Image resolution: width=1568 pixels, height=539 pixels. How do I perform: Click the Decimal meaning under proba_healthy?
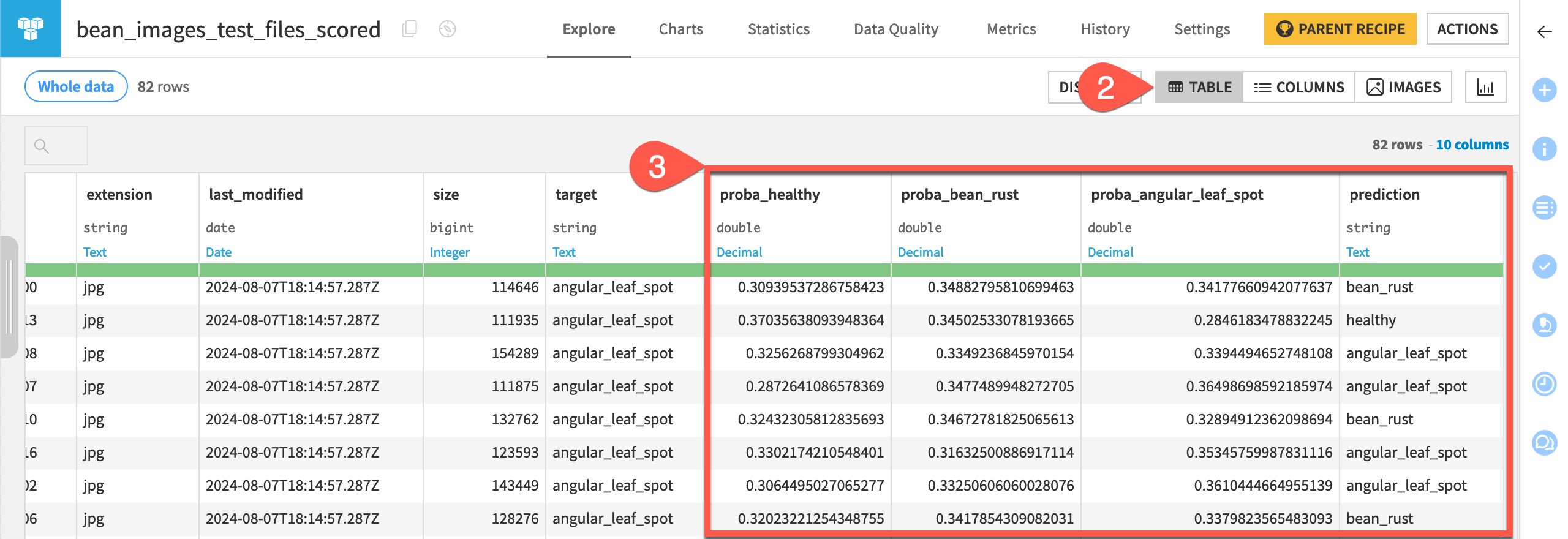coord(739,252)
